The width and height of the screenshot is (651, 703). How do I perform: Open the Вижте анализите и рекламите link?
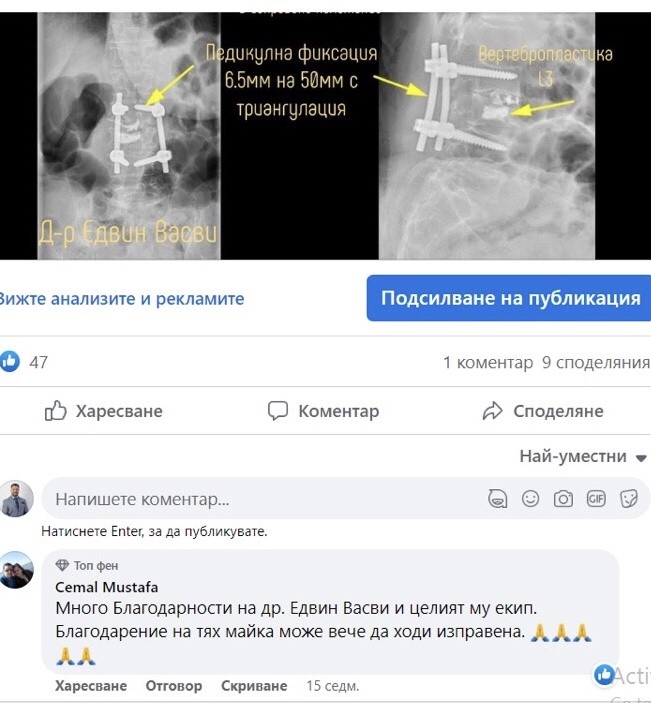click(x=122, y=299)
